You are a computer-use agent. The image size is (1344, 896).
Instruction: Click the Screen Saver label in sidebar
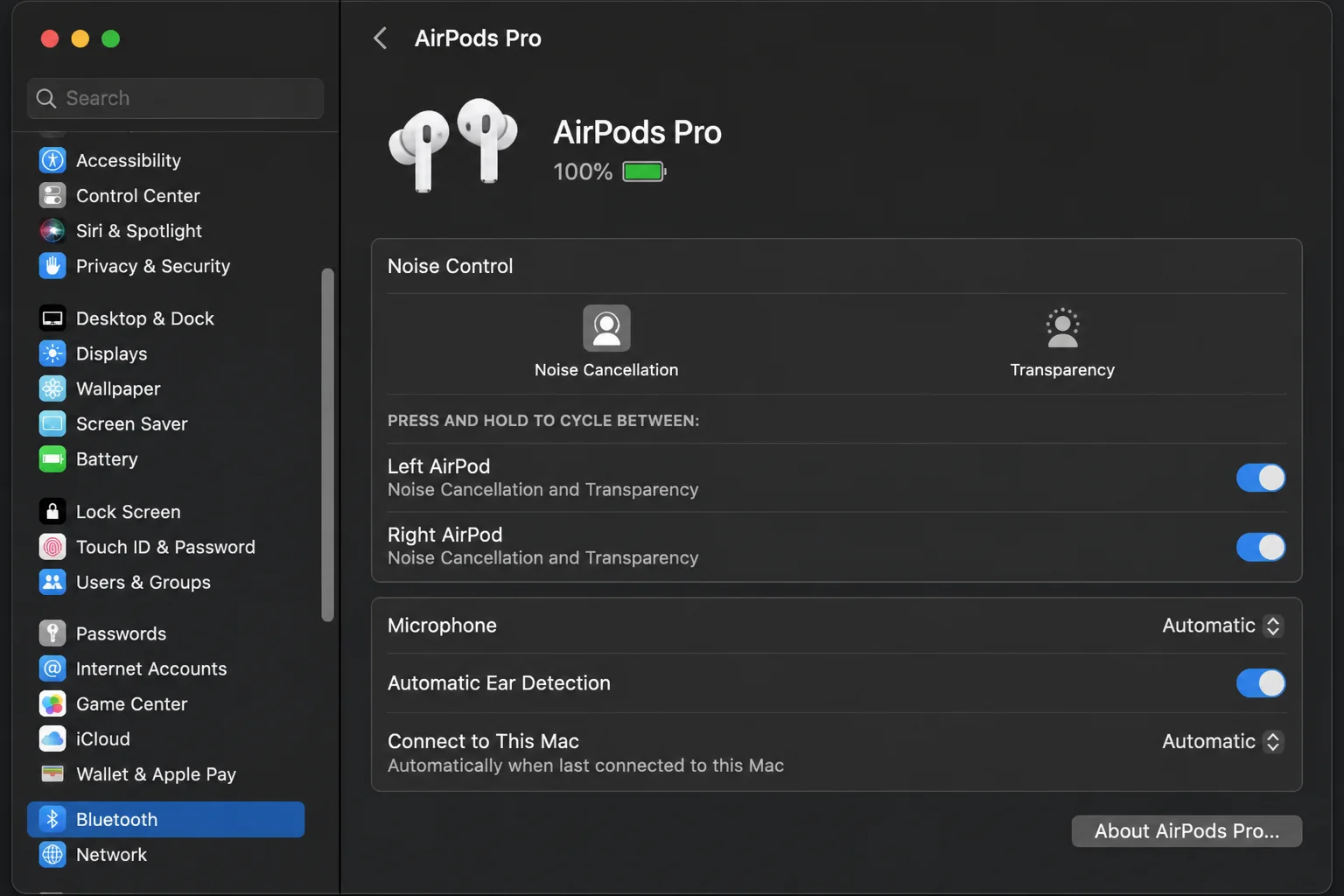[132, 423]
